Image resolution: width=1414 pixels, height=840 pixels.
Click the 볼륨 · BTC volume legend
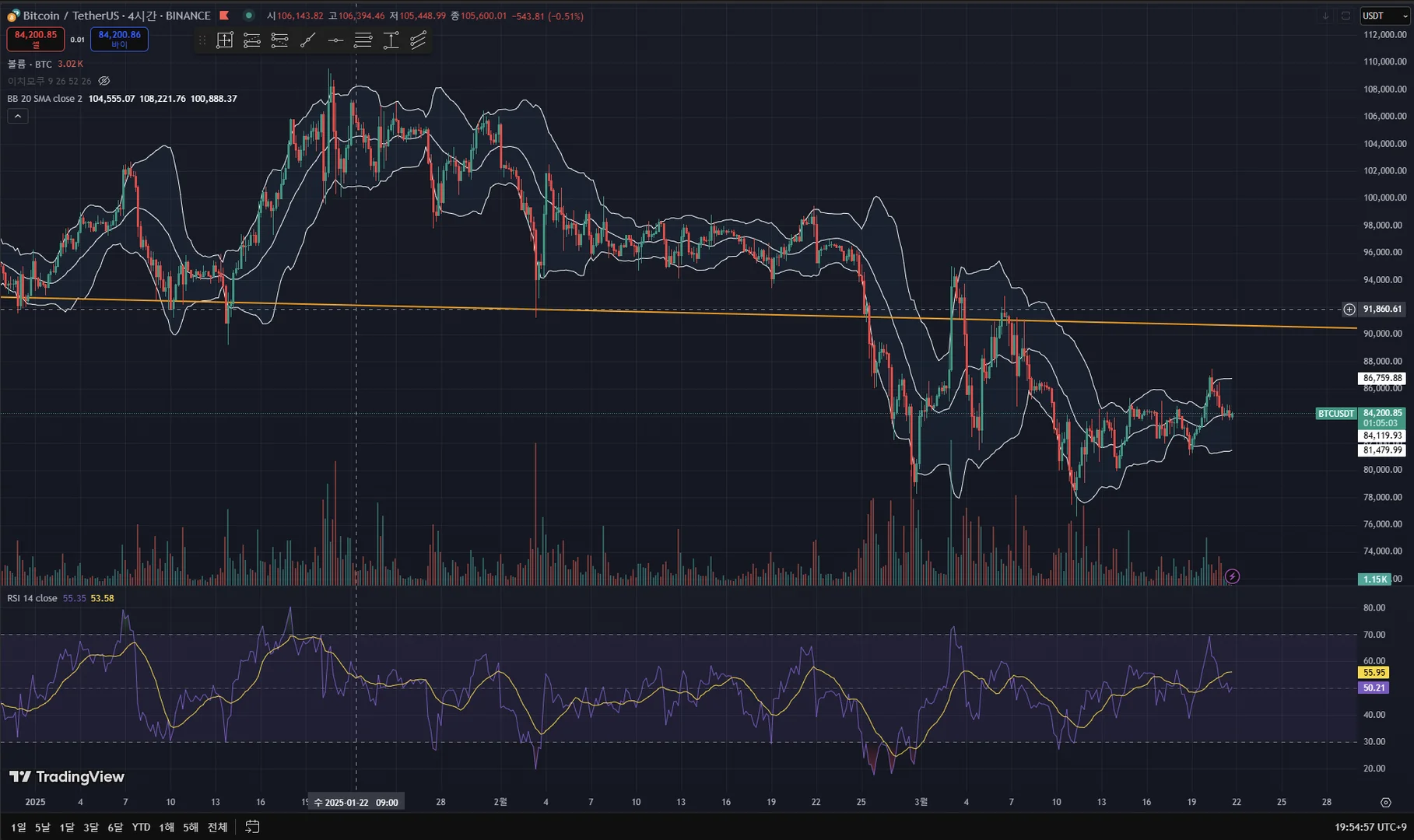point(30,64)
